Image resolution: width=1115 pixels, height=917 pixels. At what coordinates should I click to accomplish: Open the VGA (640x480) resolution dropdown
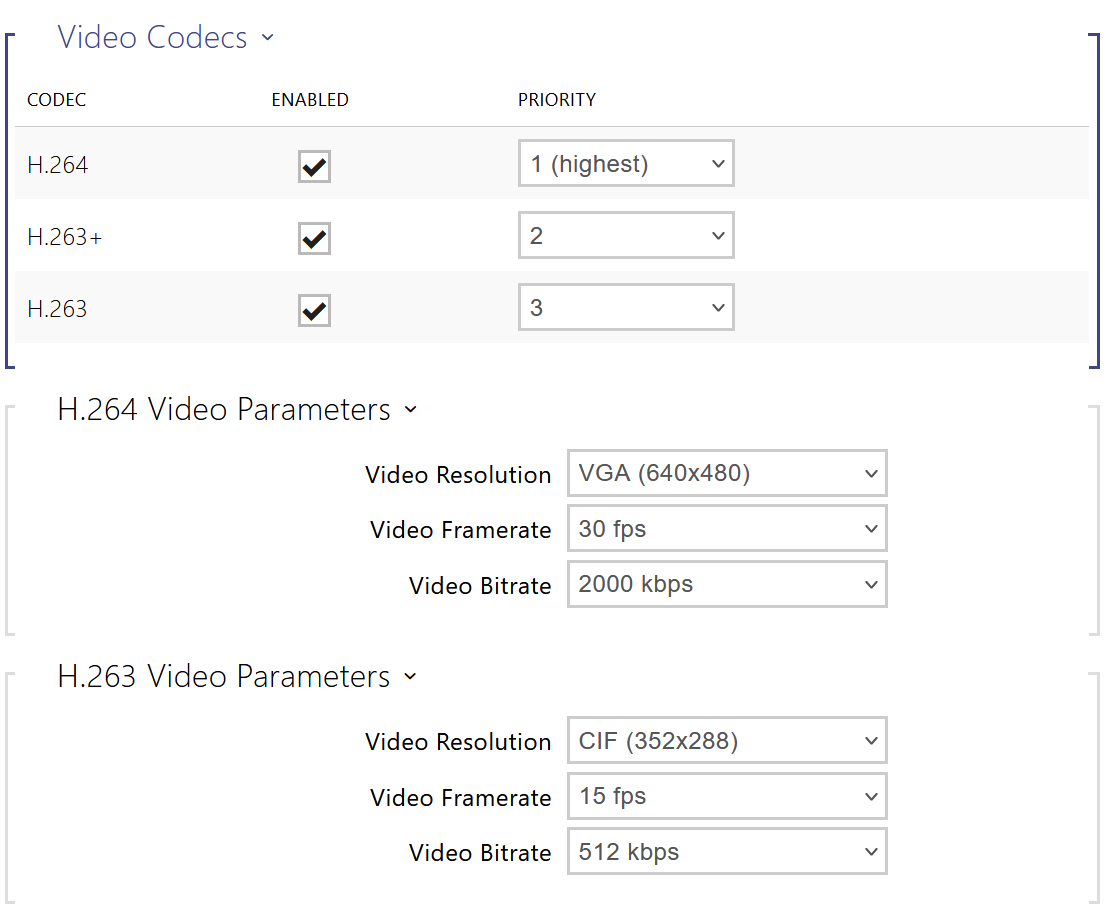pyautogui.click(x=727, y=473)
